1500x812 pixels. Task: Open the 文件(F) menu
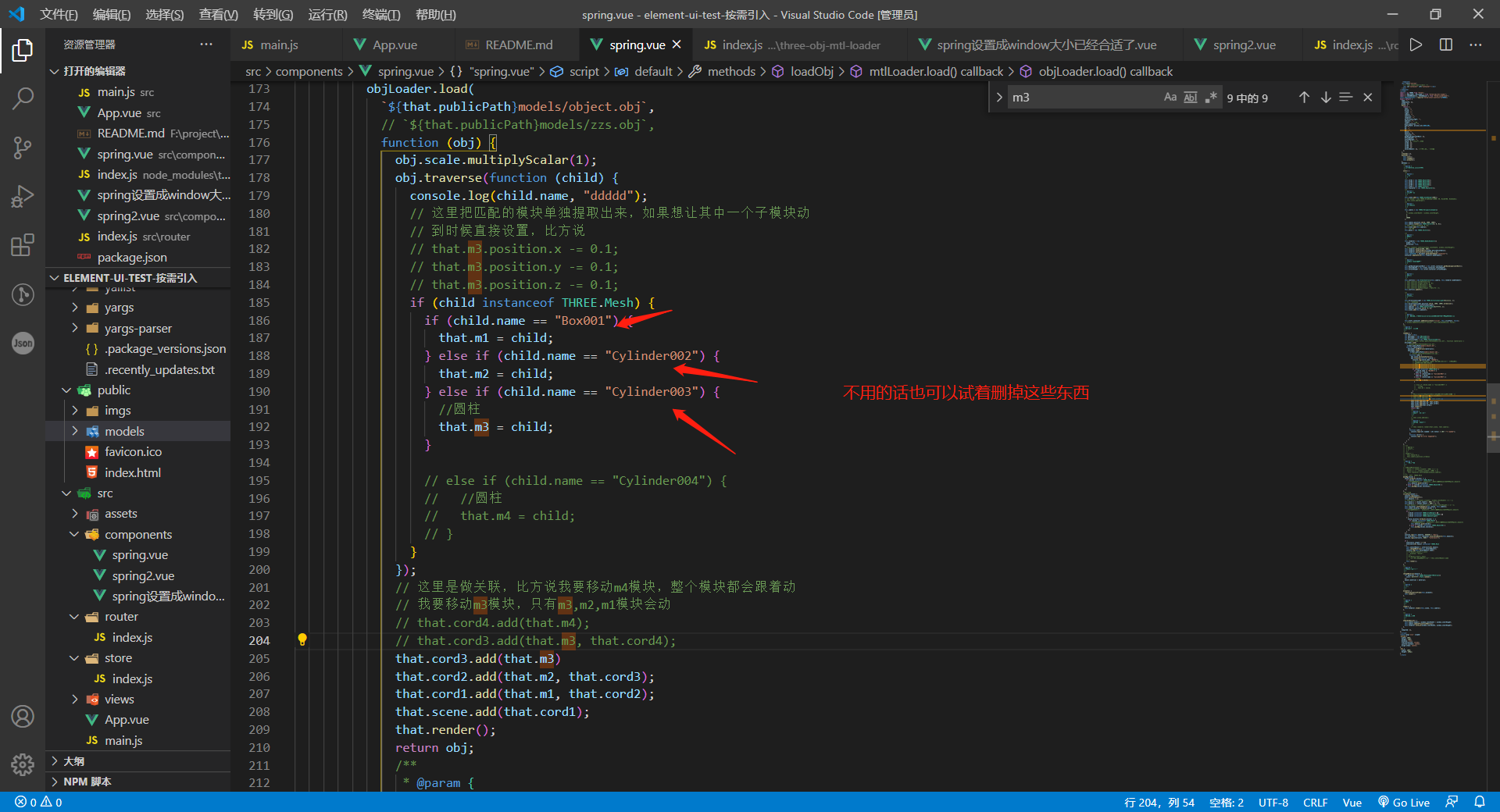coord(59,15)
